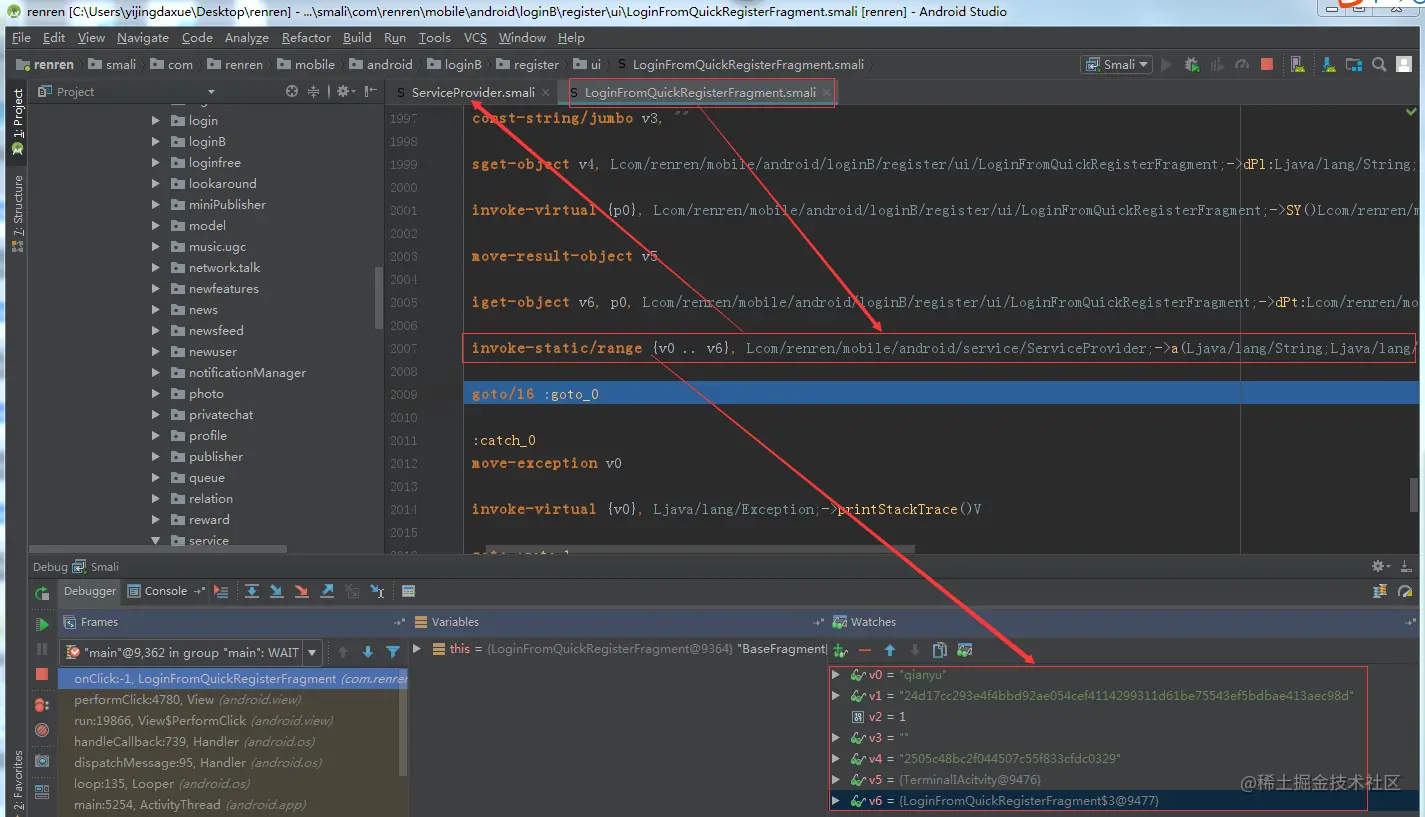
Task: Click the Rerun debug icon in the Debug panel
Action: click(42, 593)
